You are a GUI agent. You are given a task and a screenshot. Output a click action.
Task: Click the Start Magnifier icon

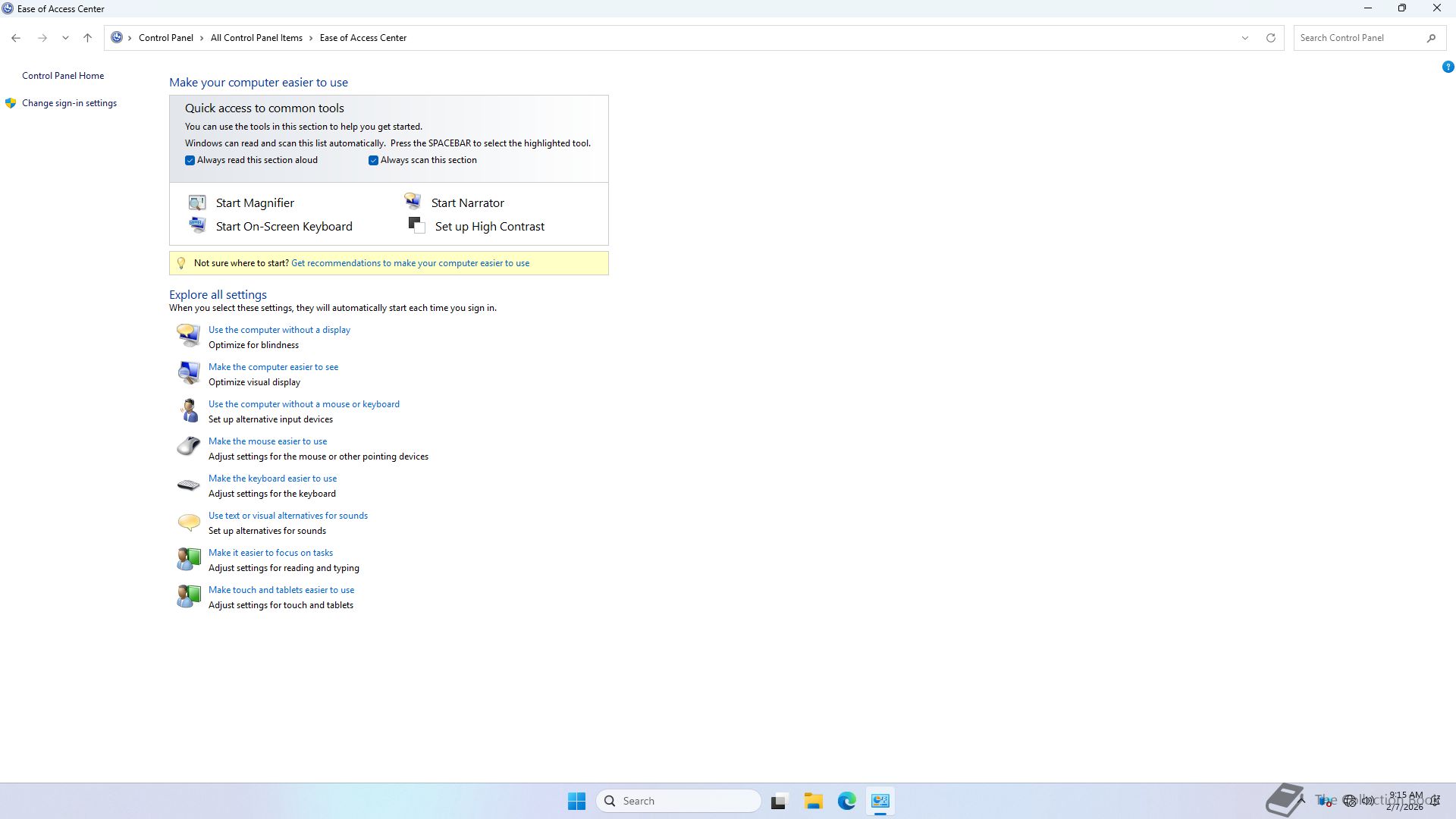point(197,202)
